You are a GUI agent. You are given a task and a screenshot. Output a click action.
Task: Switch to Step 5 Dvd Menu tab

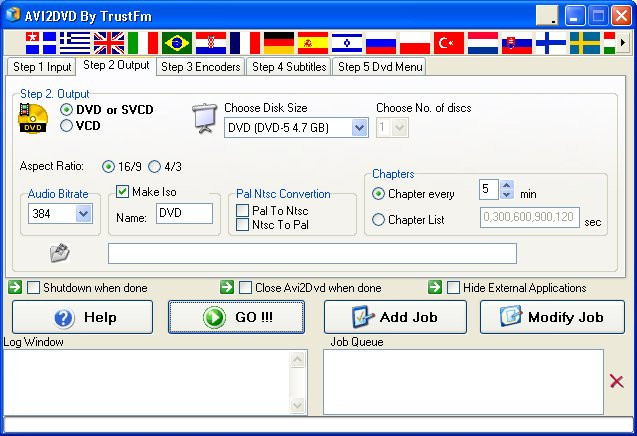380,67
